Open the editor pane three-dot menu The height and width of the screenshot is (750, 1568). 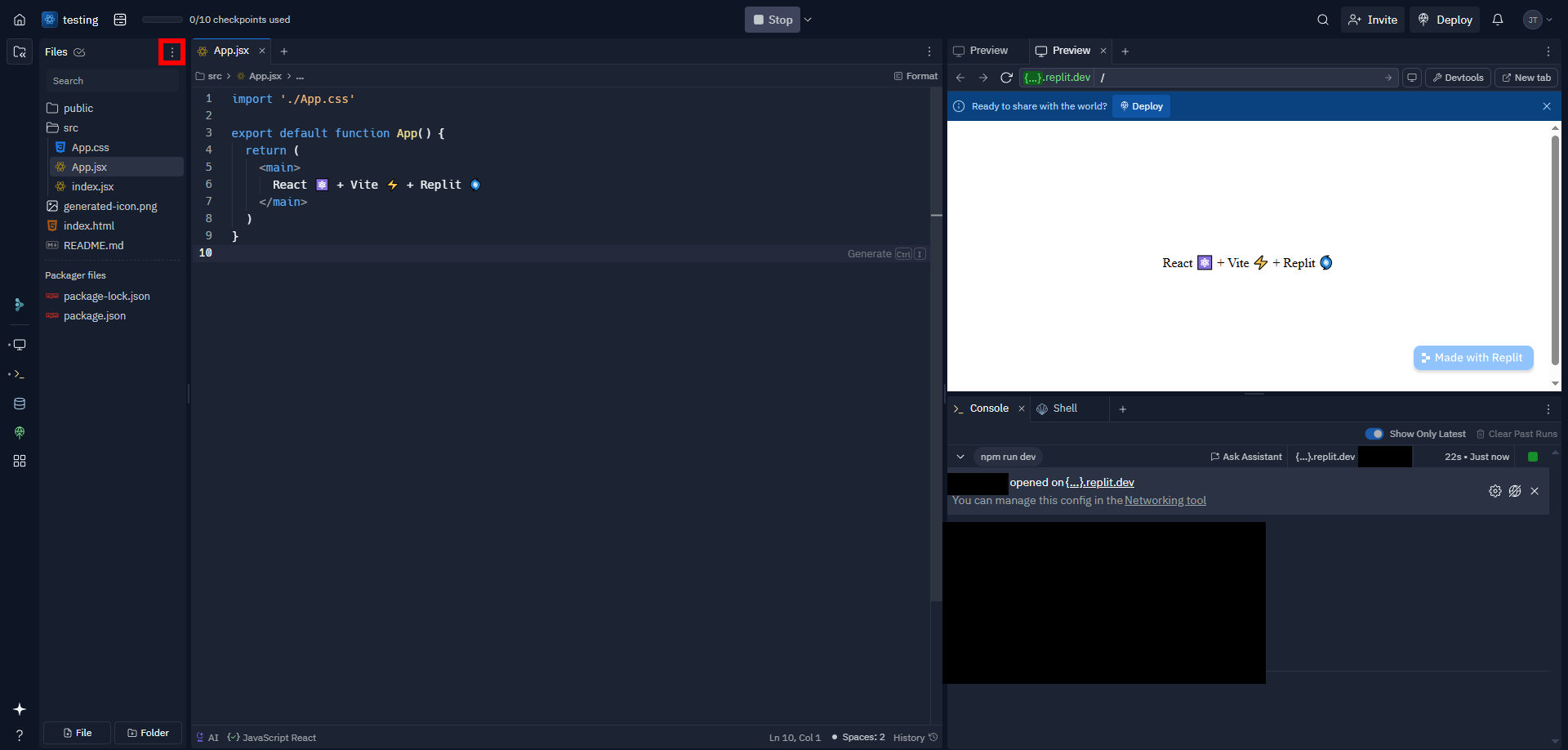pos(929,51)
